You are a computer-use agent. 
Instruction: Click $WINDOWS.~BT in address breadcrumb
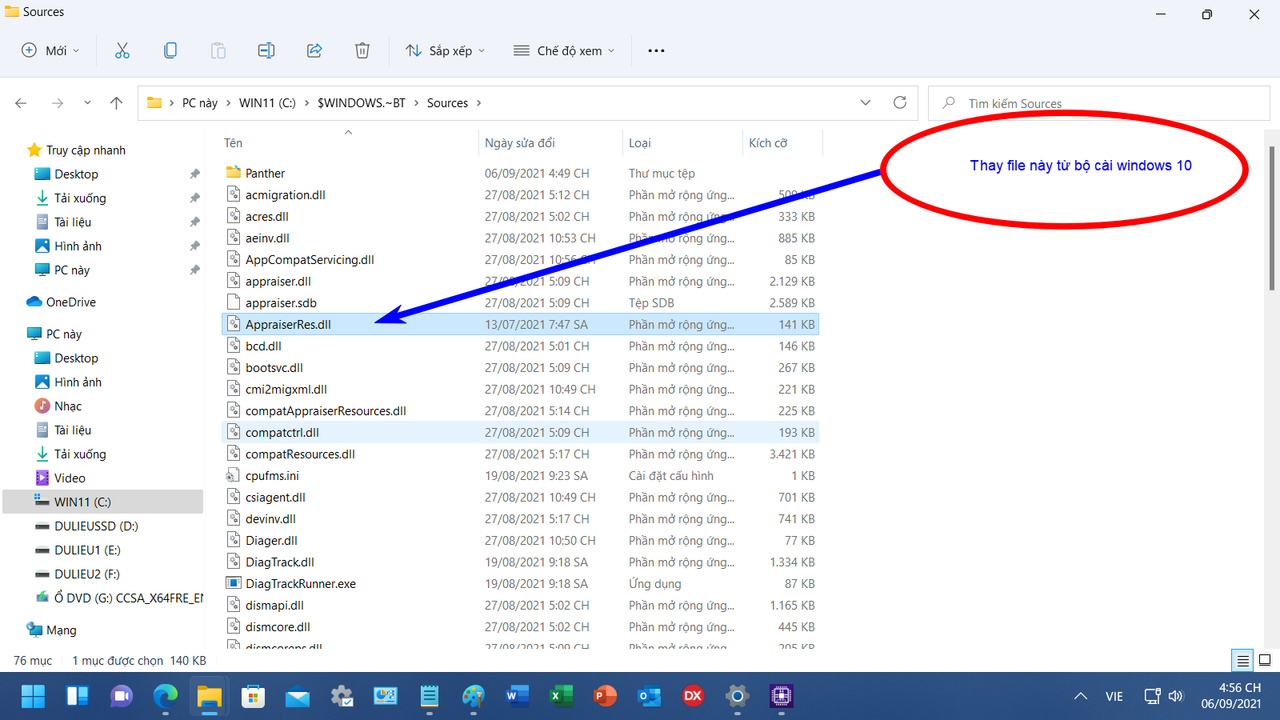(x=361, y=103)
